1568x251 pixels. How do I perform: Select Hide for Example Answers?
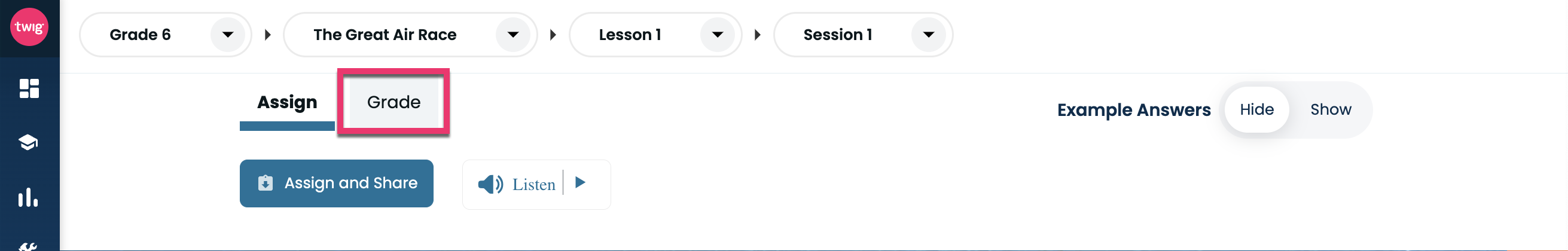click(x=1256, y=109)
